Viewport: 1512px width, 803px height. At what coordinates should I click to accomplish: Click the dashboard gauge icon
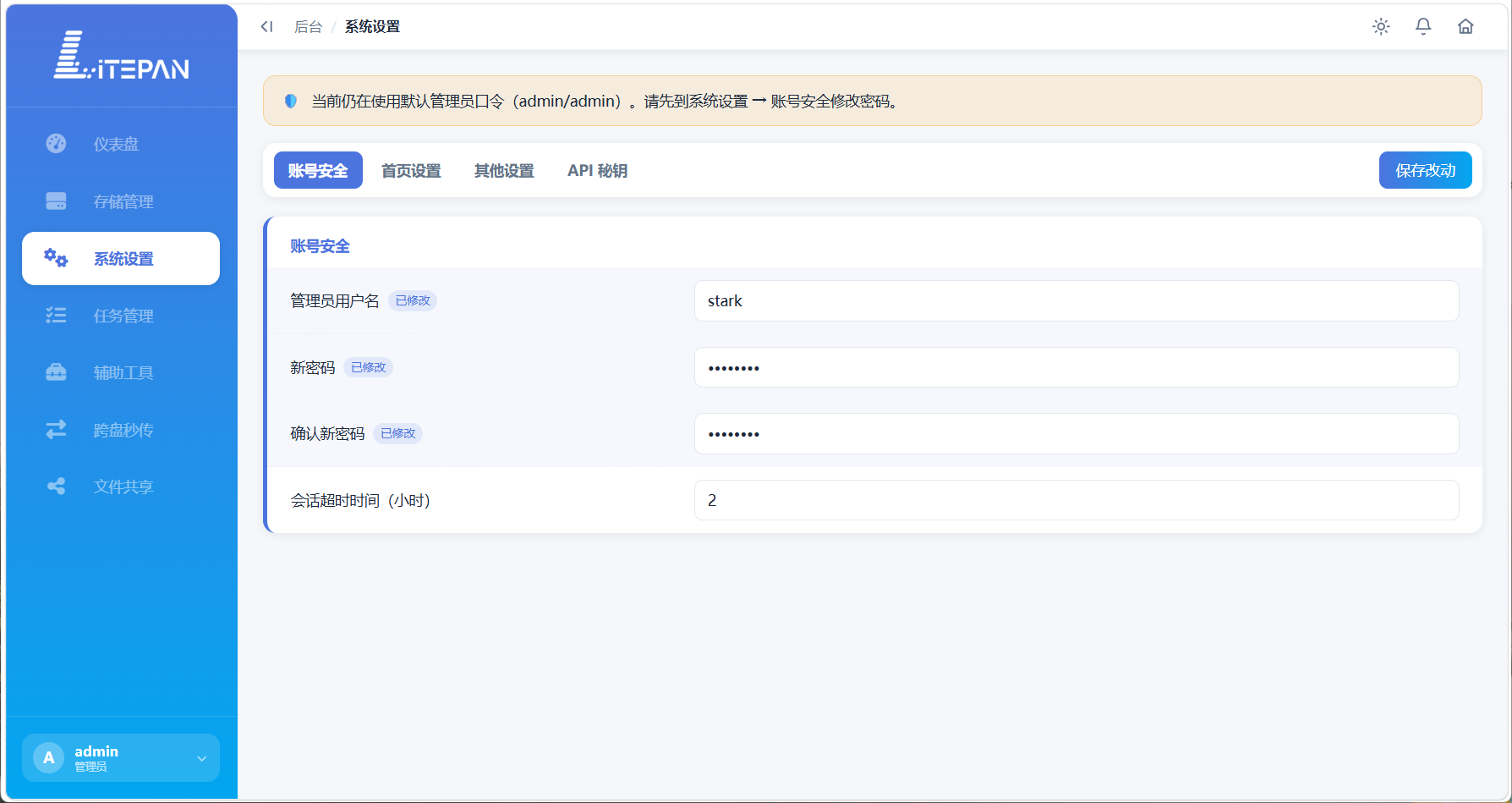pos(56,144)
